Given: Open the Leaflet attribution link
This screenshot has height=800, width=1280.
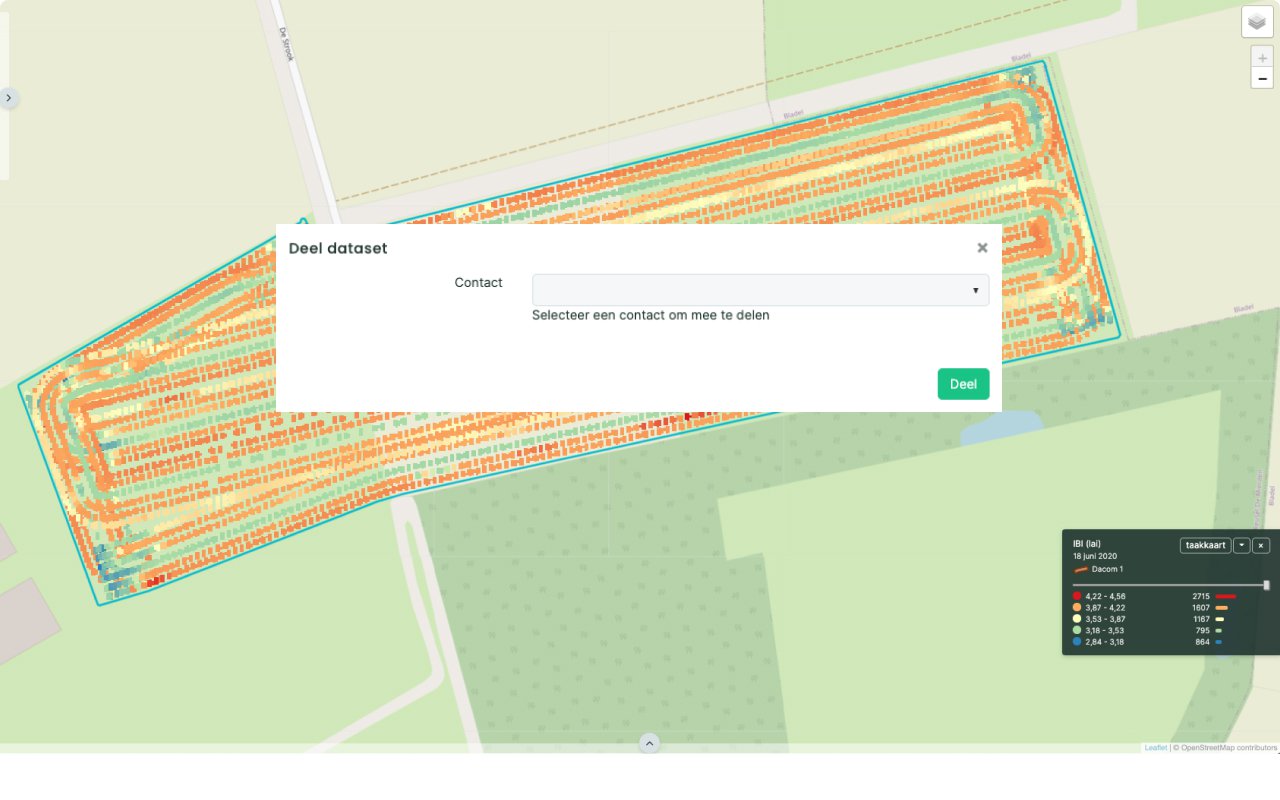Looking at the screenshot, I should click(x=1155, y=748).
